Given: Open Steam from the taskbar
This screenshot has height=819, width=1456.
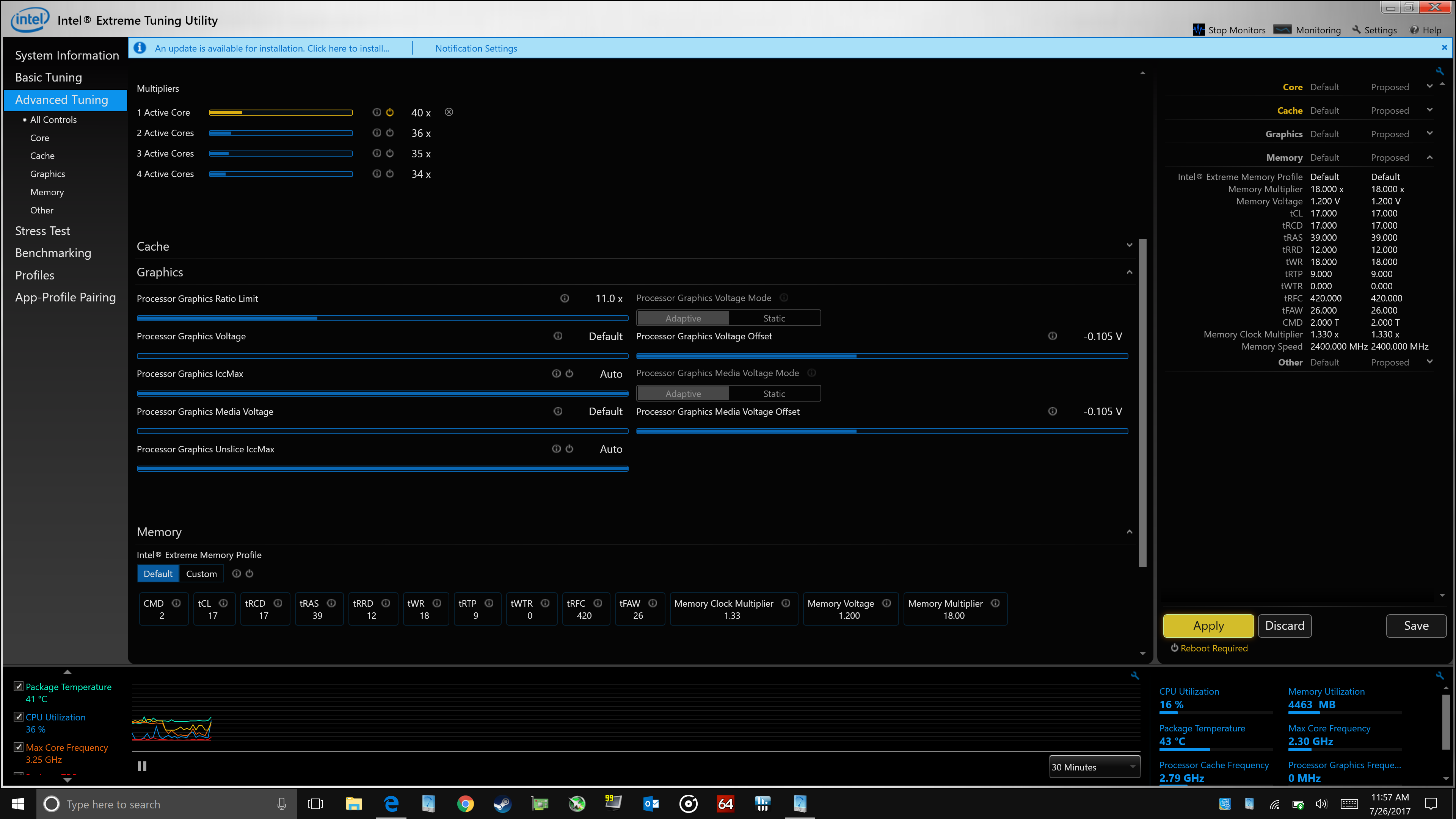Looking at the screenshot, I should click(502, 804).
